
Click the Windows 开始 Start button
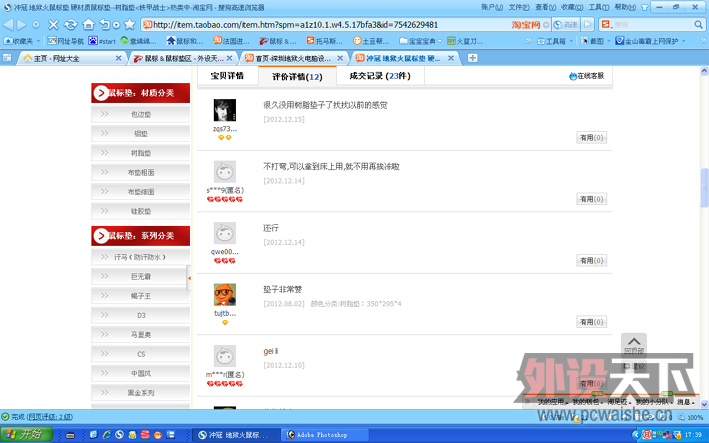26,435
